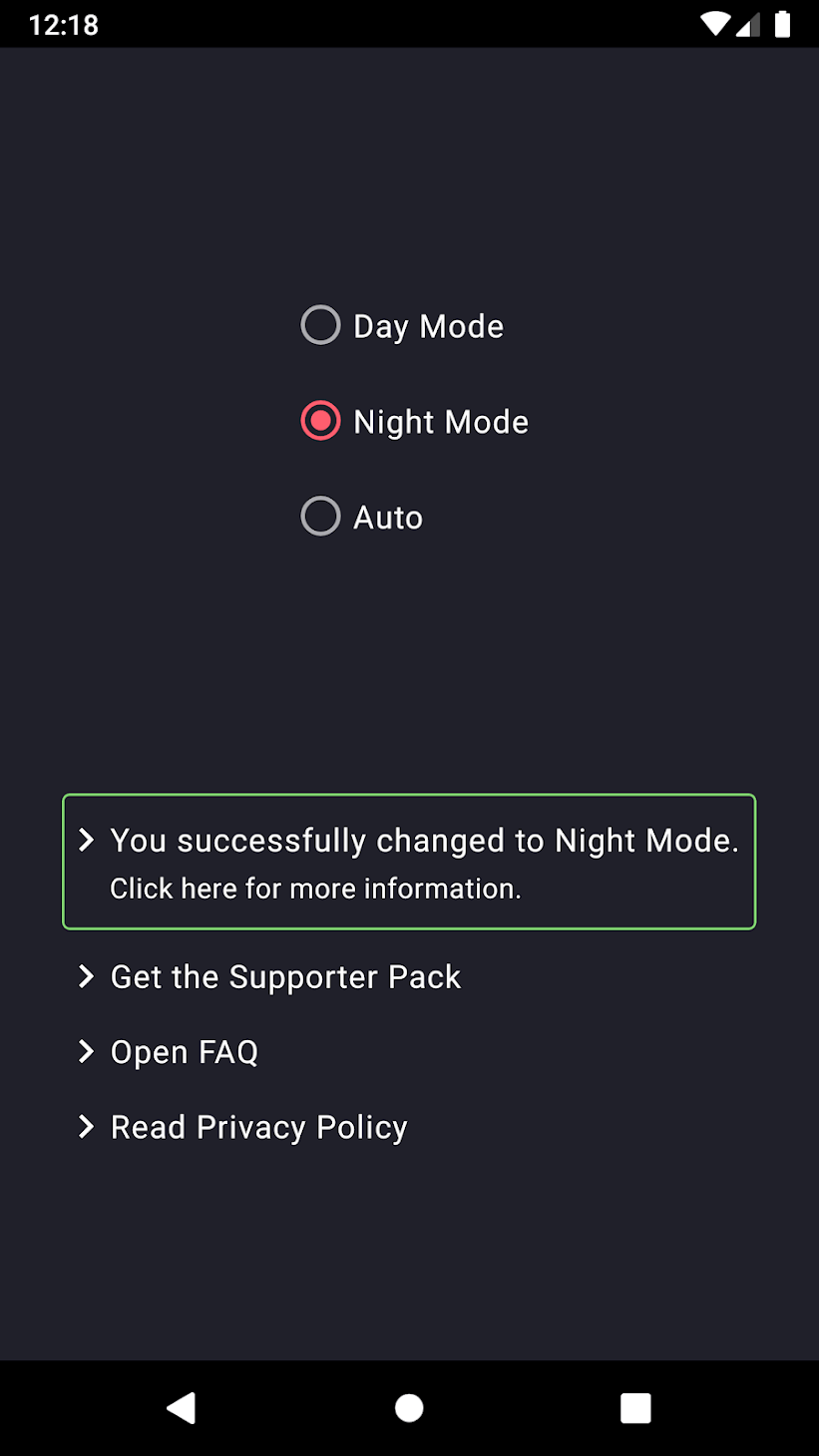Open recent apps with the square button
819x1456 pixels.
[x=635, y=1407]
